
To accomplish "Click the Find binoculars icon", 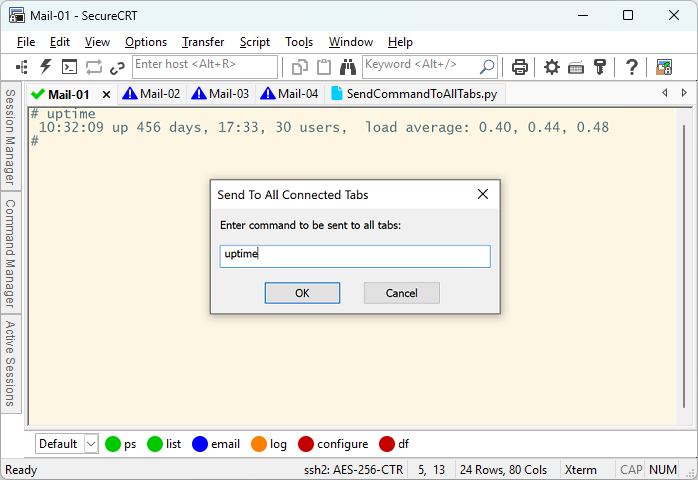I will tap(348, 67).
